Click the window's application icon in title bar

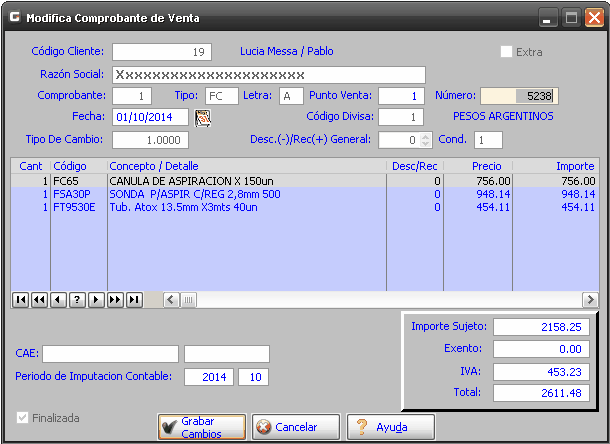coord(15,17)
